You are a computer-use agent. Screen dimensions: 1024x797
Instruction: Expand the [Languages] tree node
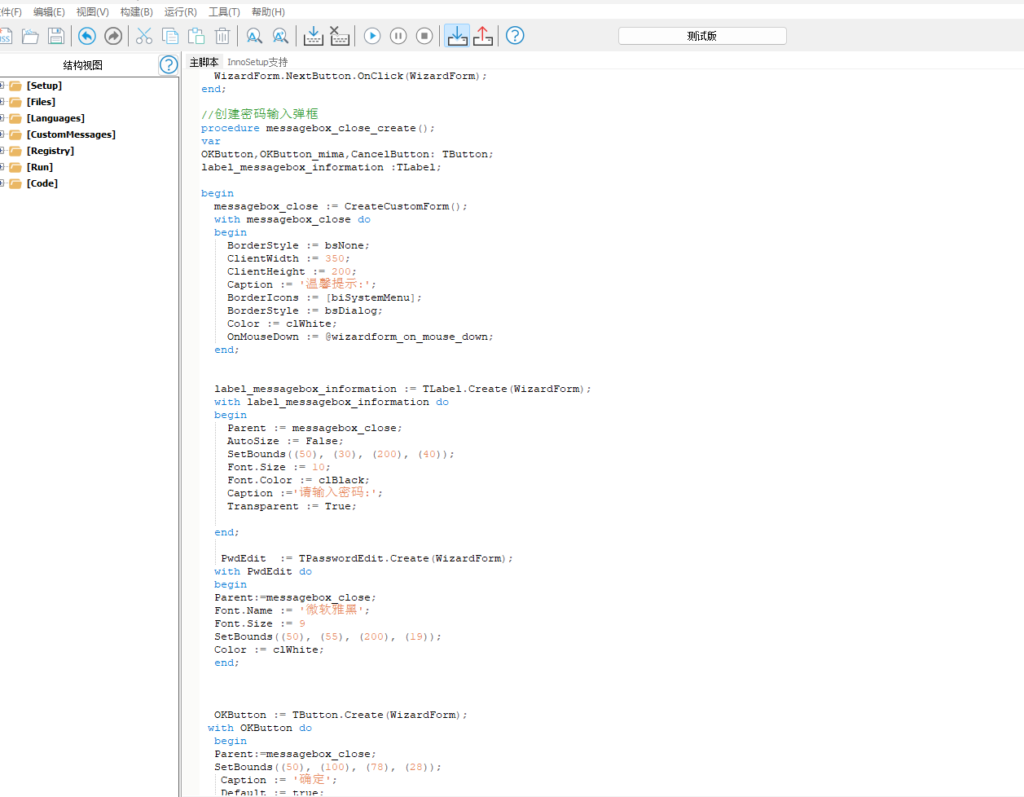click(3, 118)
